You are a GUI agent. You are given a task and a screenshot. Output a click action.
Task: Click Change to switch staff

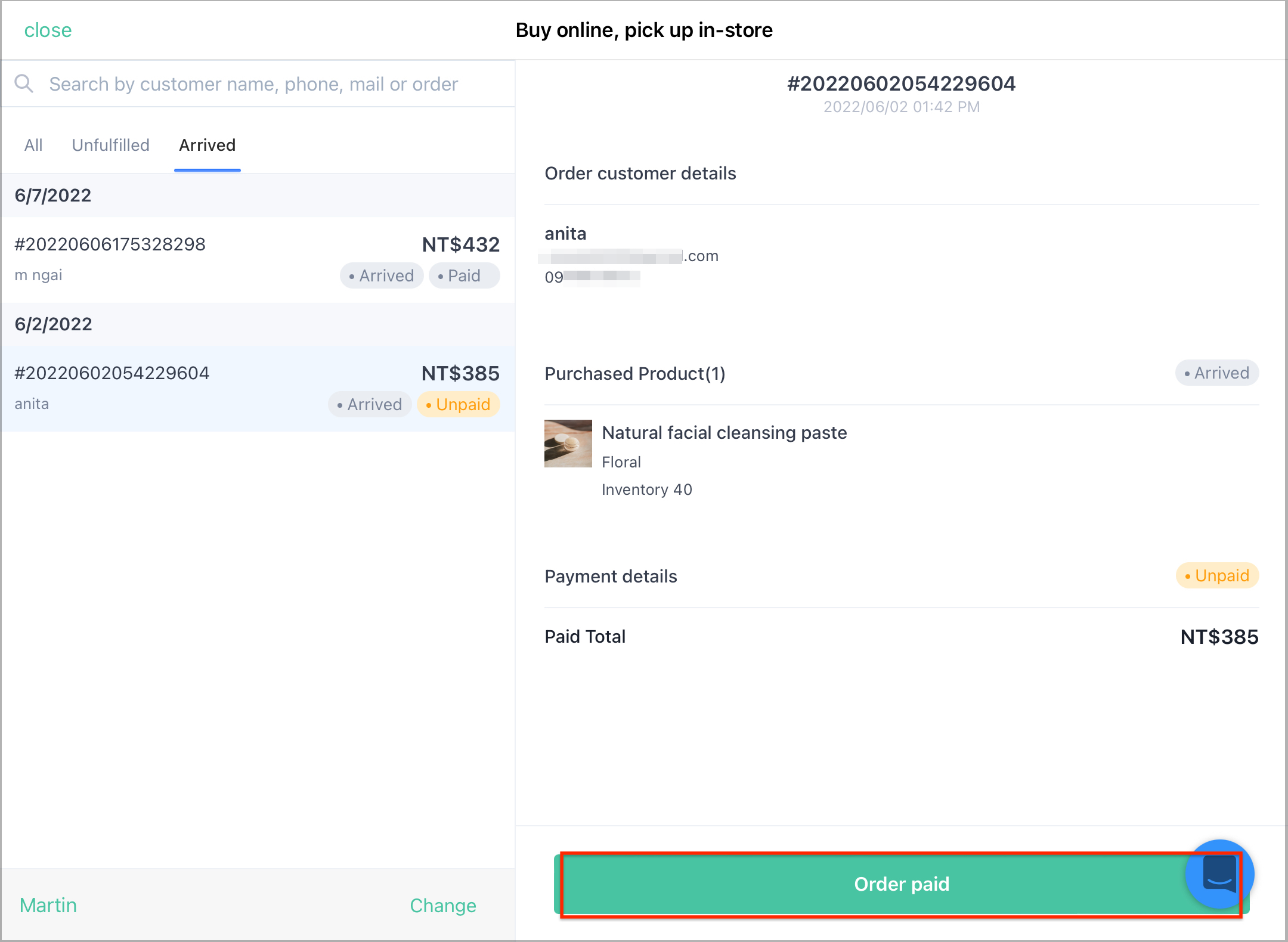[x=443, y=906]
